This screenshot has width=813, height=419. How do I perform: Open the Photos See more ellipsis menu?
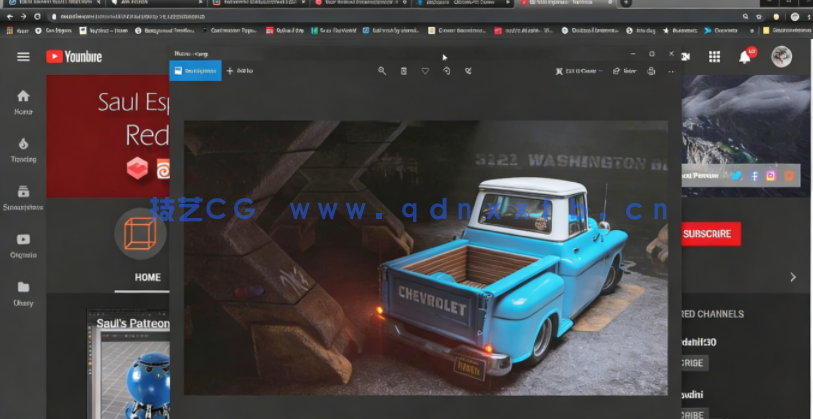[x=671, y=71]
